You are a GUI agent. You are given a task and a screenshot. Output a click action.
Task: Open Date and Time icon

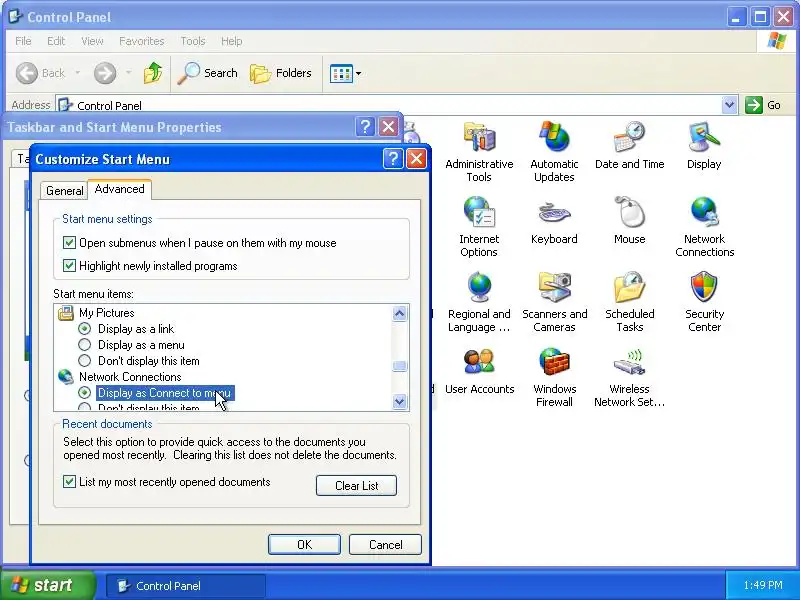pos(630,137)
